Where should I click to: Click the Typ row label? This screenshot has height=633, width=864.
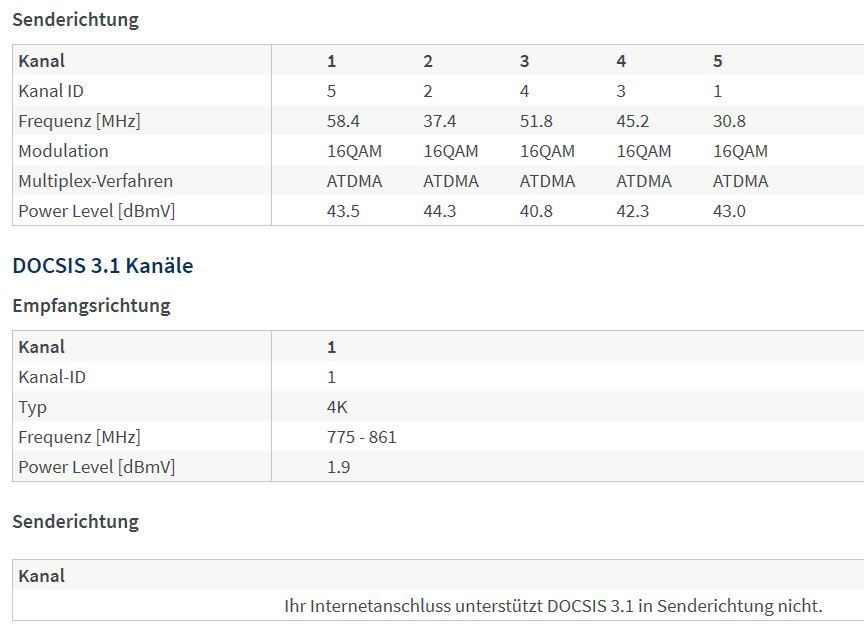32,407
